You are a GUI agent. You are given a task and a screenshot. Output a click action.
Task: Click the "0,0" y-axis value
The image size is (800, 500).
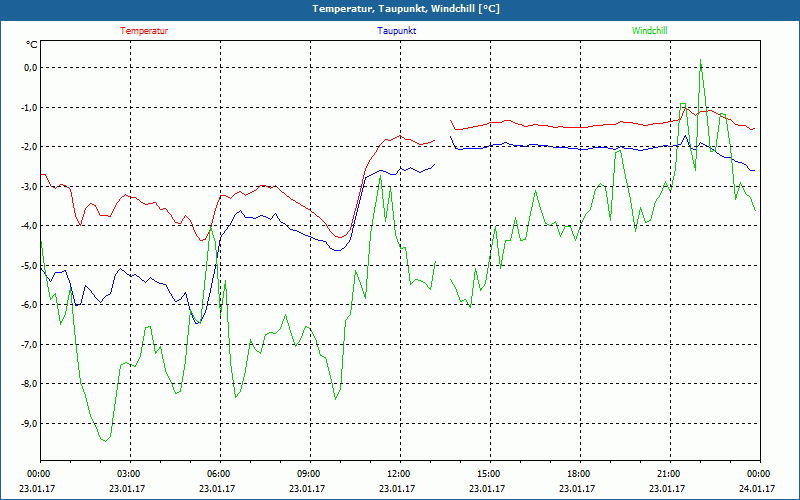click(x=30, y=68)
